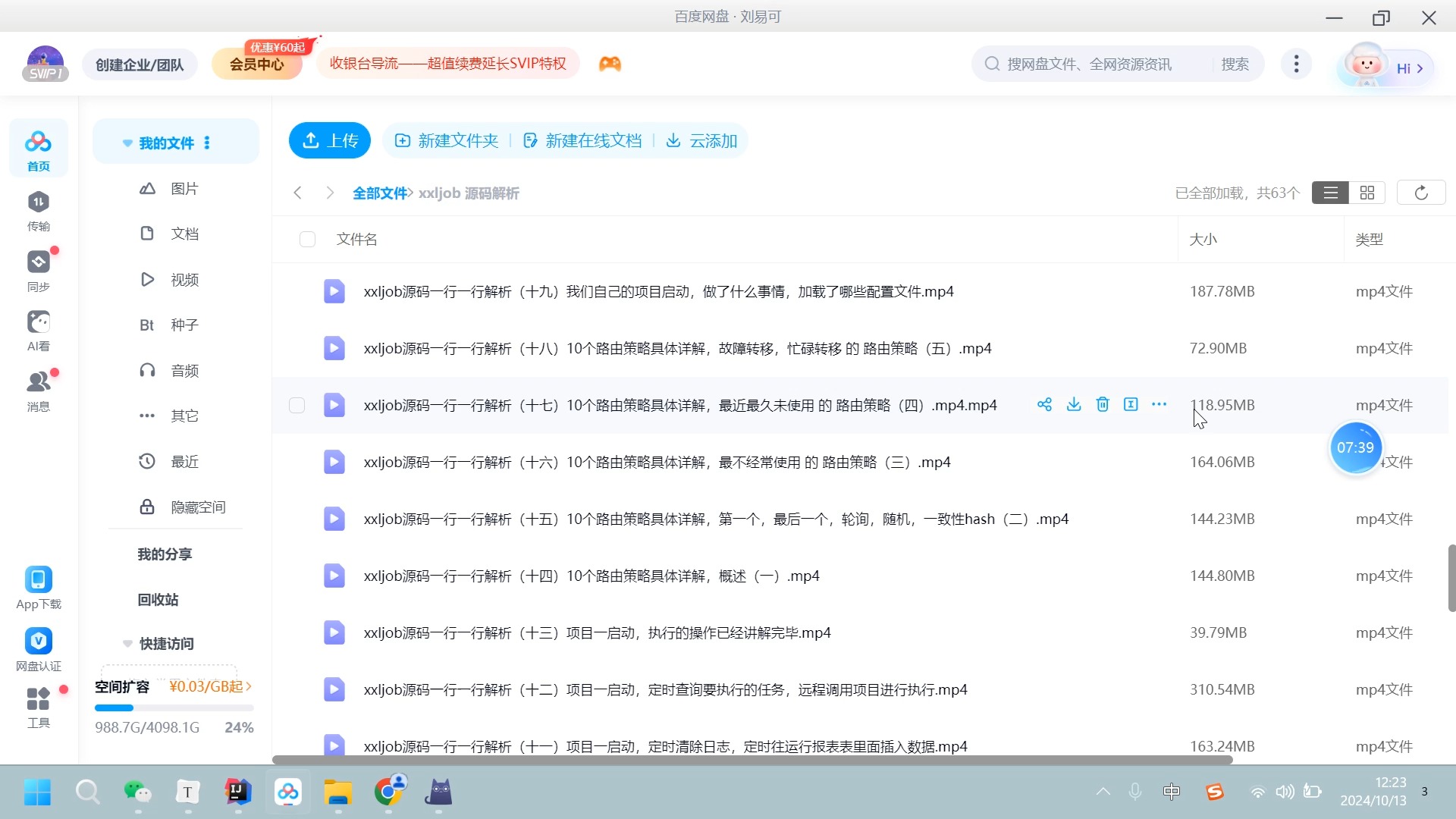
Task: Click the vertical scrollbar thumb
Action: (x=1451, y=577)
